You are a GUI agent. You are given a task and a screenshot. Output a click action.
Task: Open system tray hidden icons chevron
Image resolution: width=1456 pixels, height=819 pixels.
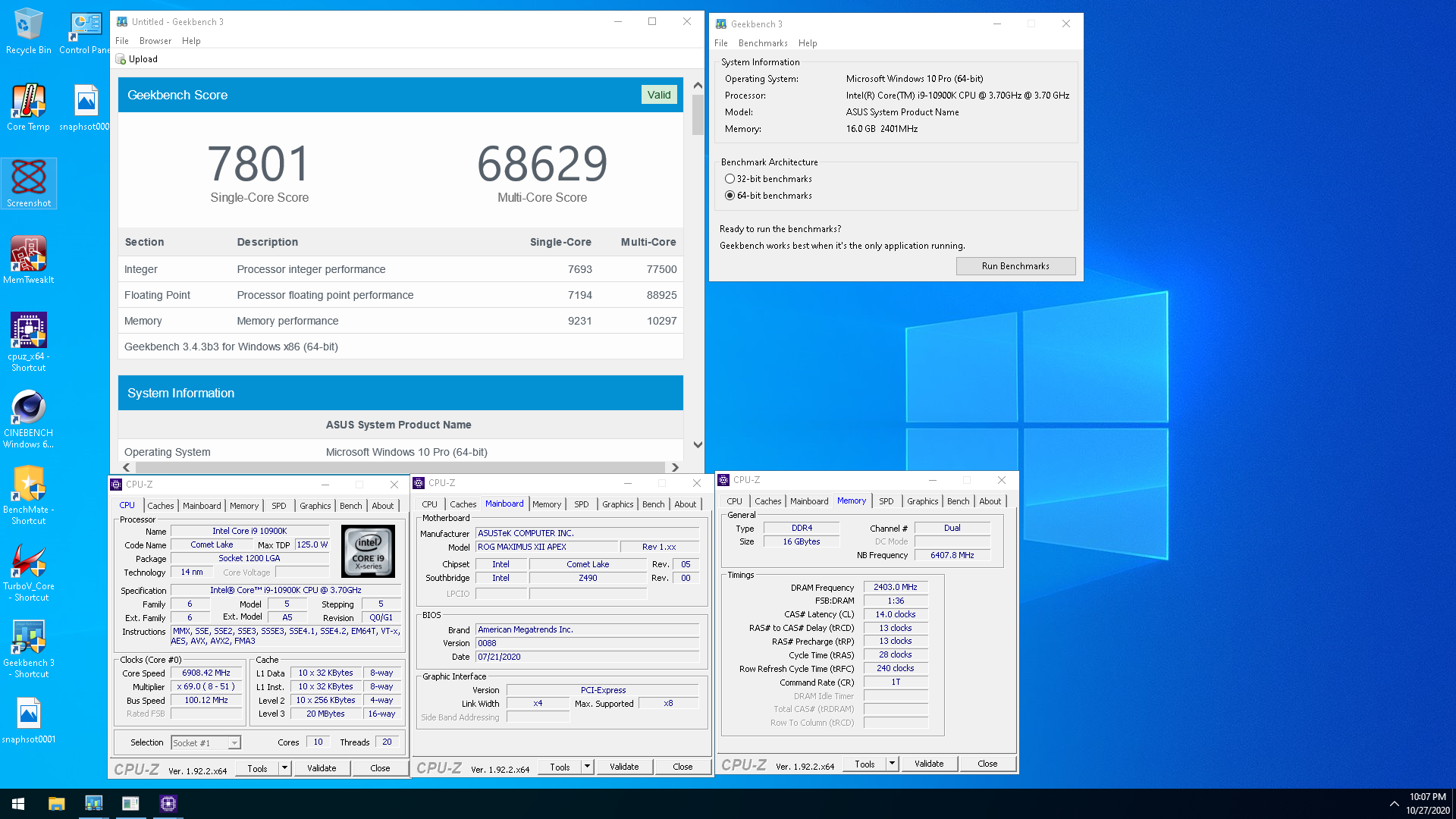[x=1394, y=804]
